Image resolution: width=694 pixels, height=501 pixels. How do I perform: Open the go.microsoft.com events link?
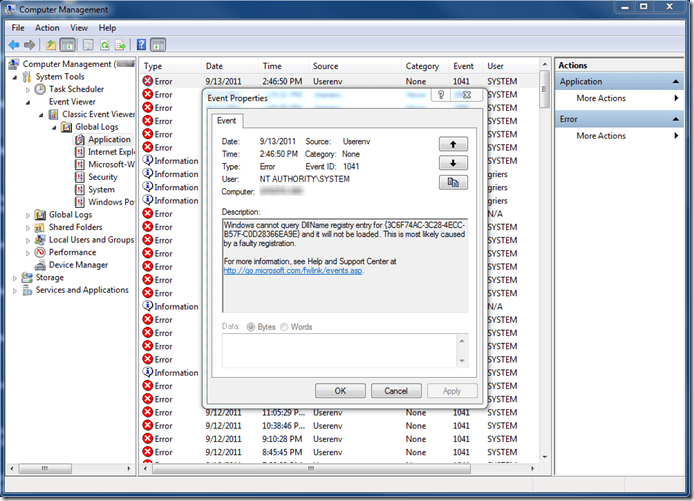pos(292,271)
